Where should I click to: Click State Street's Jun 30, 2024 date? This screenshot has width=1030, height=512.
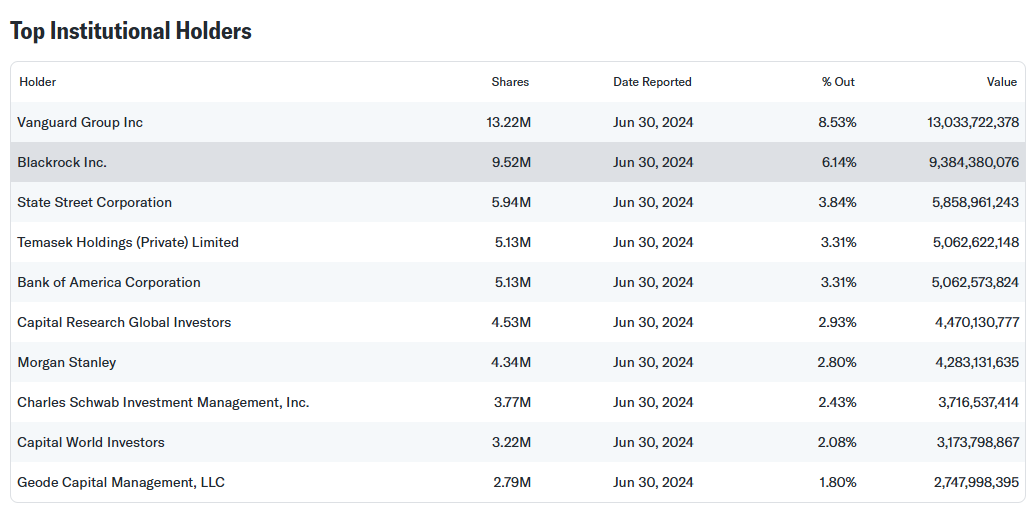[x=653, y=202]
